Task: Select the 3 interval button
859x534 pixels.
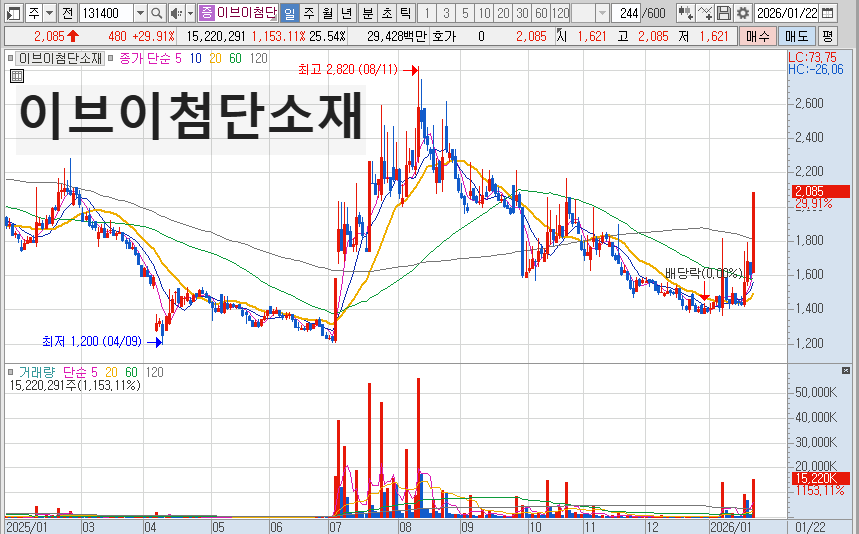Action: (446, 13)
